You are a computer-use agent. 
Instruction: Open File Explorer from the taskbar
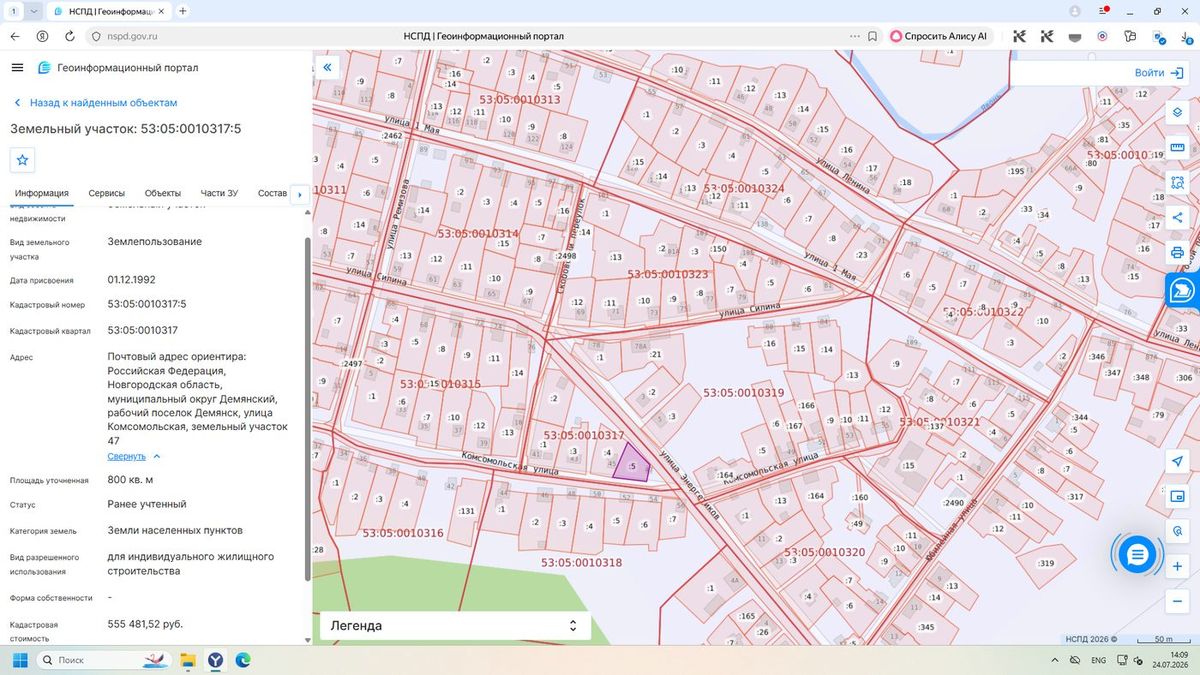tap(187, 660)
